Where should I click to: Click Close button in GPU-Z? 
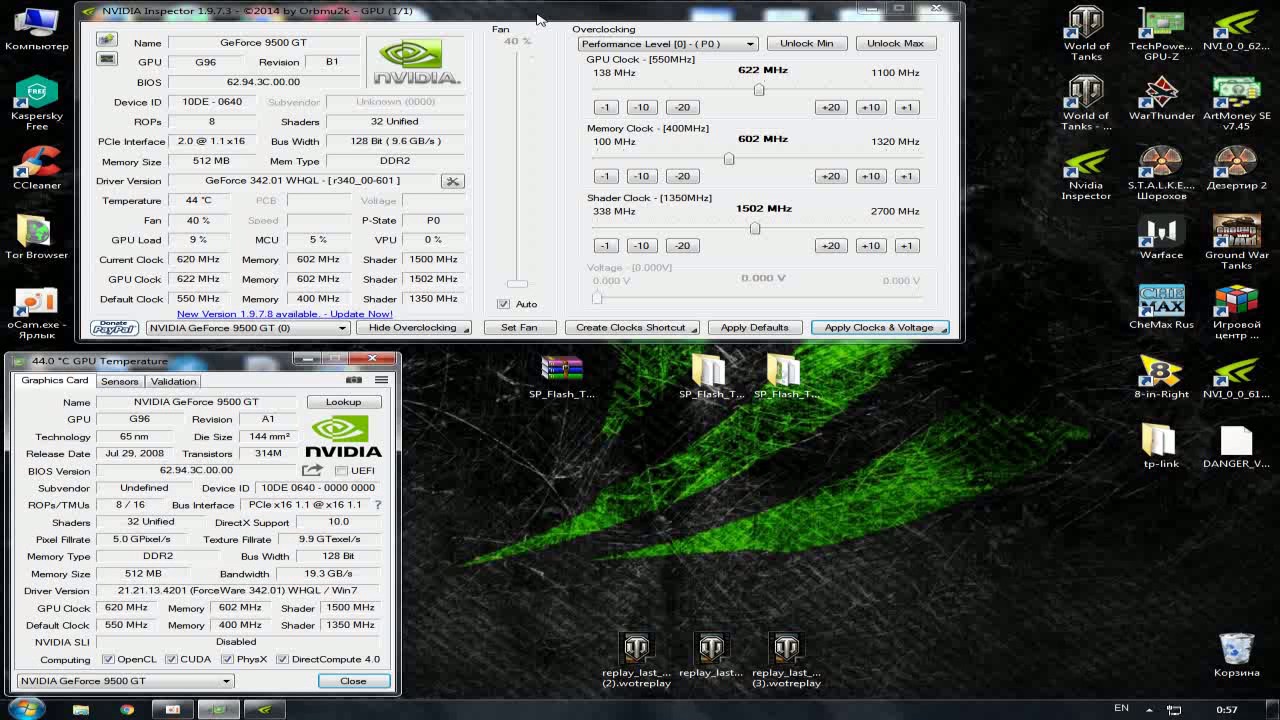tap(353, 681)
